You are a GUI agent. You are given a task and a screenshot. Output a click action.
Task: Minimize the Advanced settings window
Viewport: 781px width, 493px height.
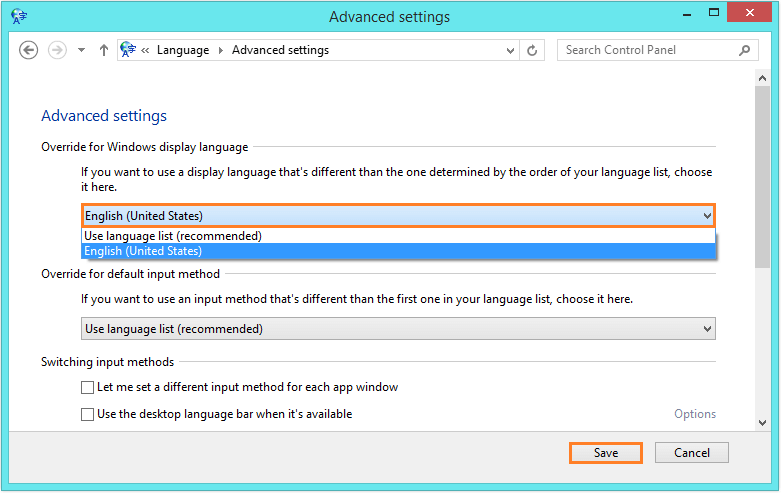[x=687, y=14]
